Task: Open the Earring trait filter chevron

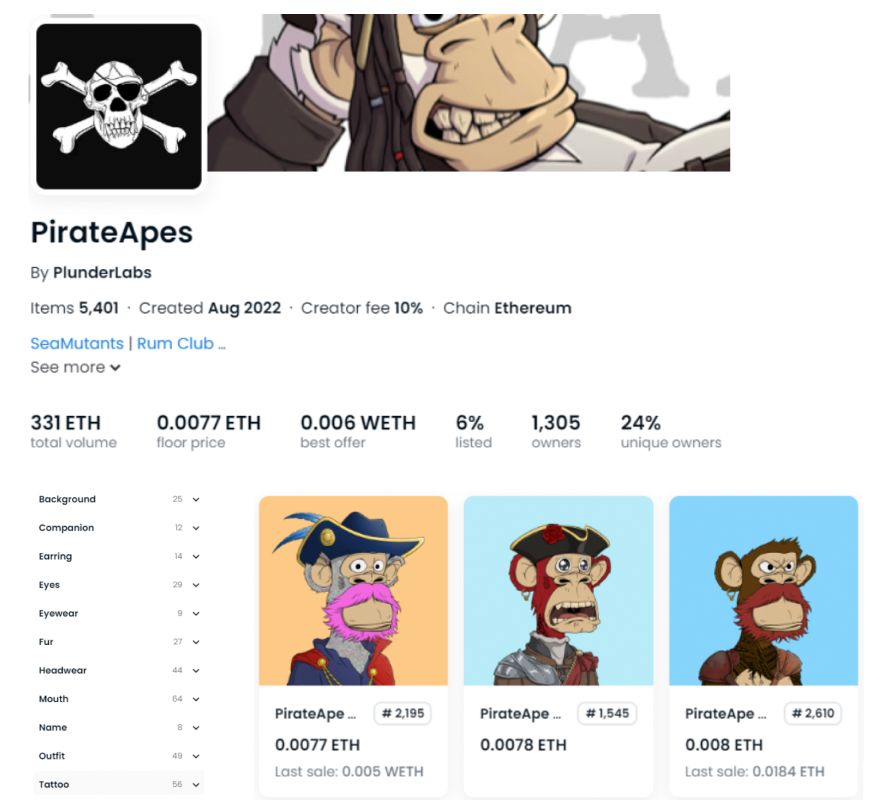Action: pos(195,556)
